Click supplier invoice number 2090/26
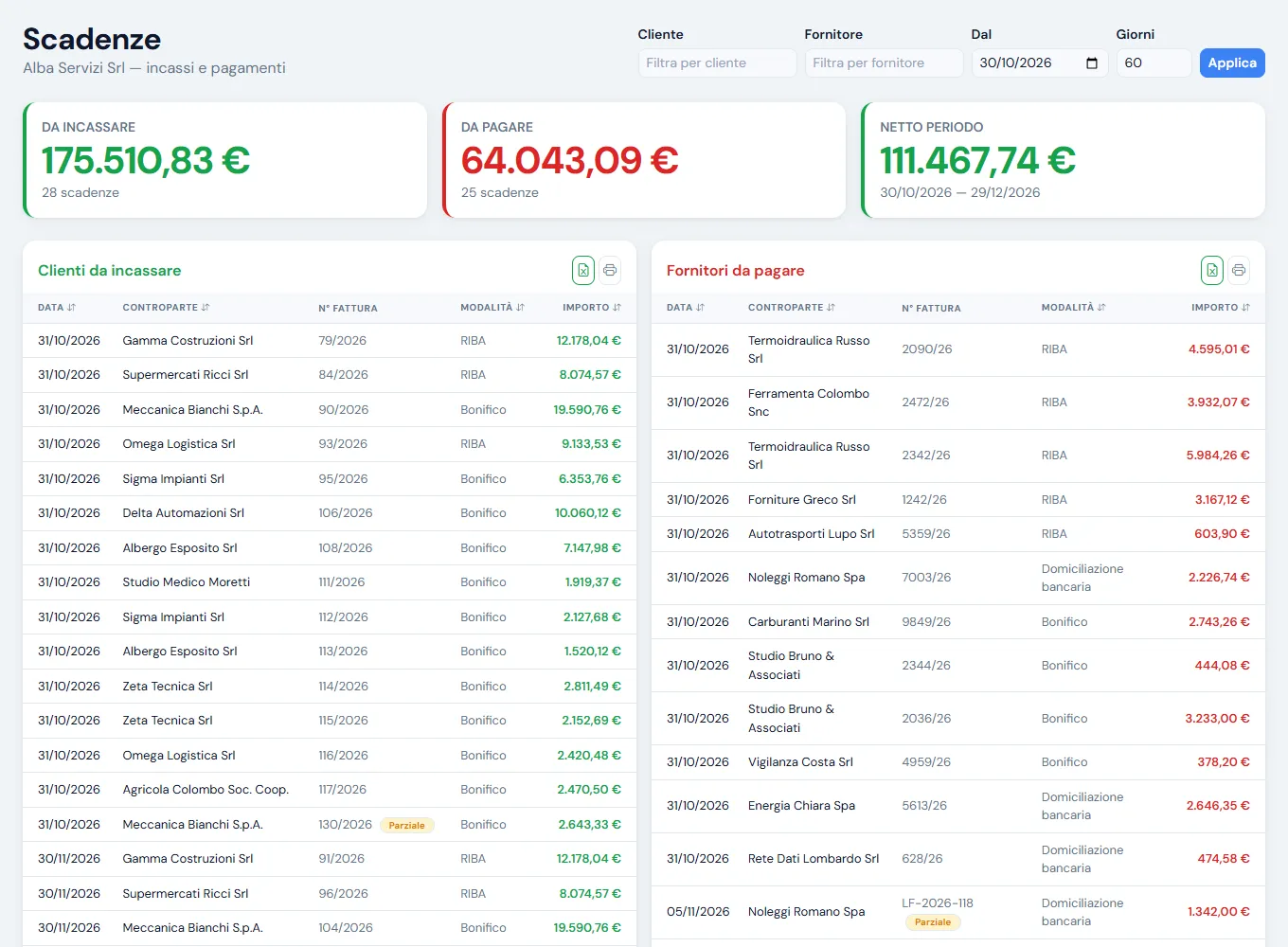Image resolution: width=1288 pixels, height=947 pixels. [x=927, y=349]
